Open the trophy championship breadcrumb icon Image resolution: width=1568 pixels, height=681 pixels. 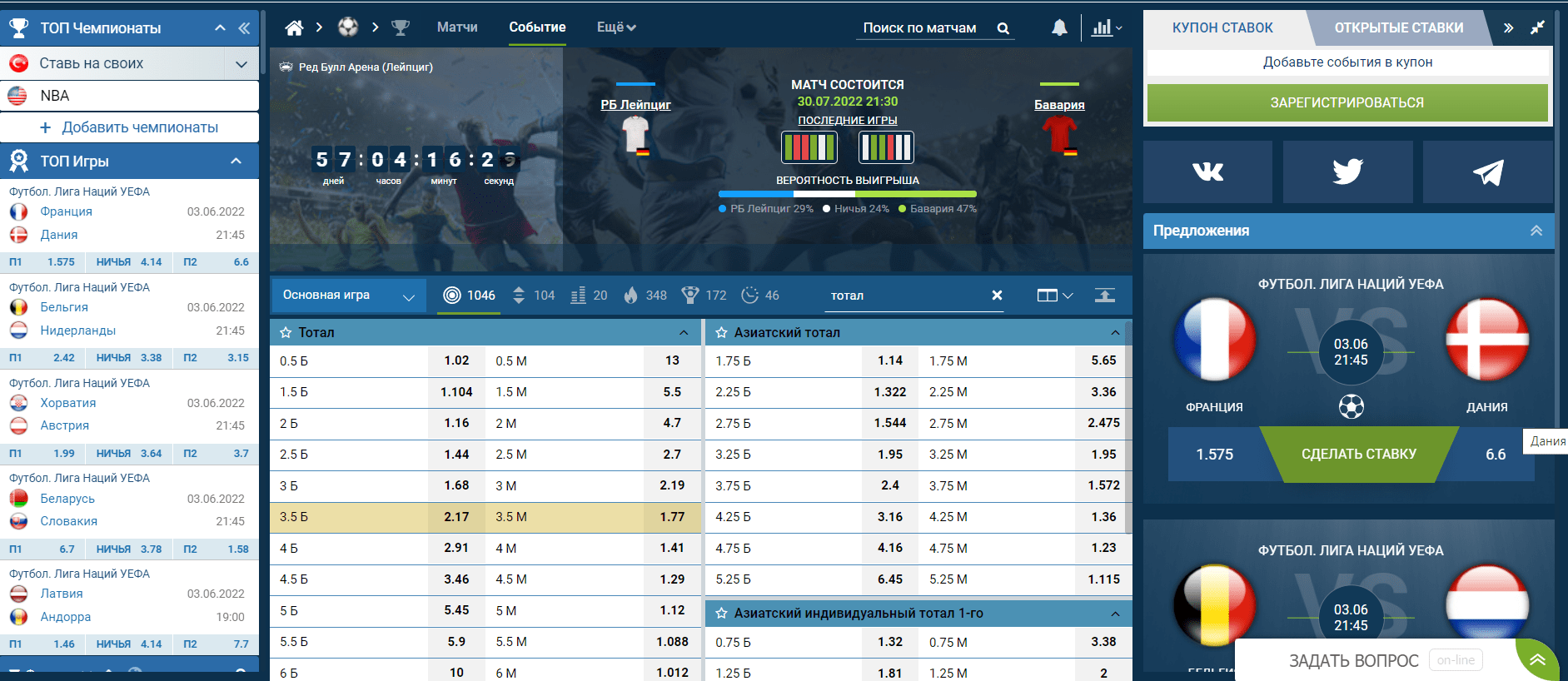click(401, 27)
